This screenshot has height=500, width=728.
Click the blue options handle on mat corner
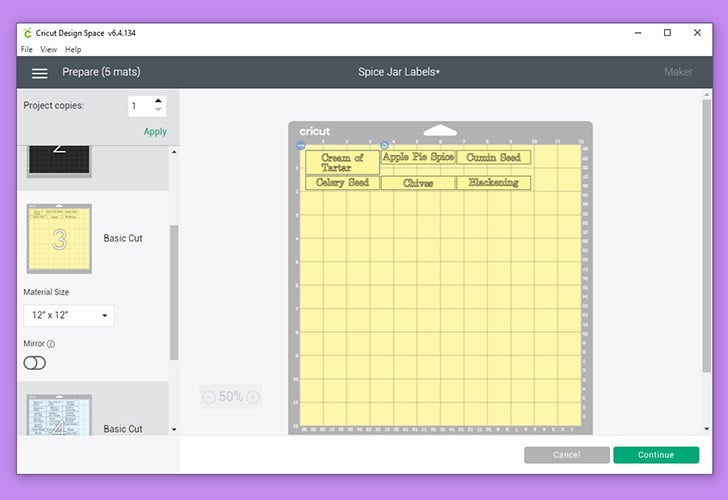point(300,146)
